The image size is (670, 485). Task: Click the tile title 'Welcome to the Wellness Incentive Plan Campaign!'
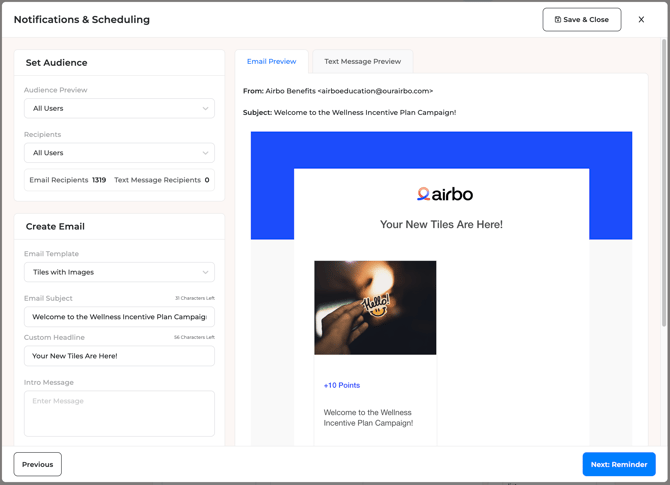(368, 418)
